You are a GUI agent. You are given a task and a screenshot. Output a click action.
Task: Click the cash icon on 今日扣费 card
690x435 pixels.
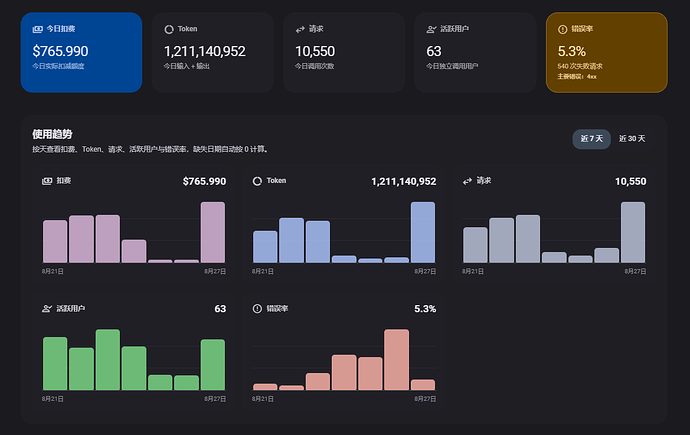tap(37, 29)
